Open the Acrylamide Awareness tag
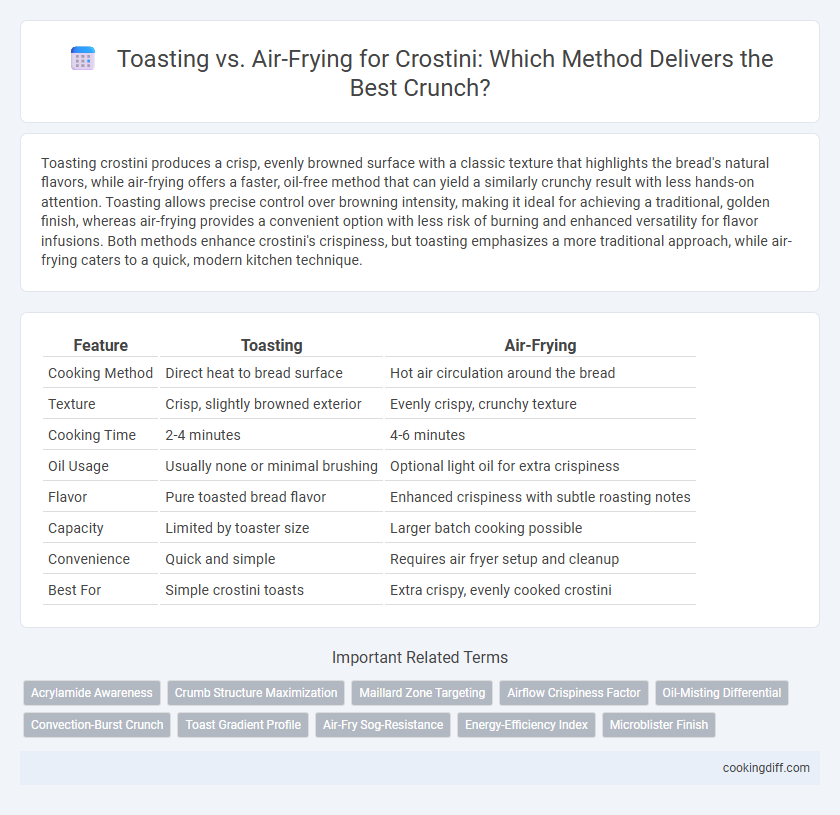This screenshot has height=815, width=840. coord(92,693)
